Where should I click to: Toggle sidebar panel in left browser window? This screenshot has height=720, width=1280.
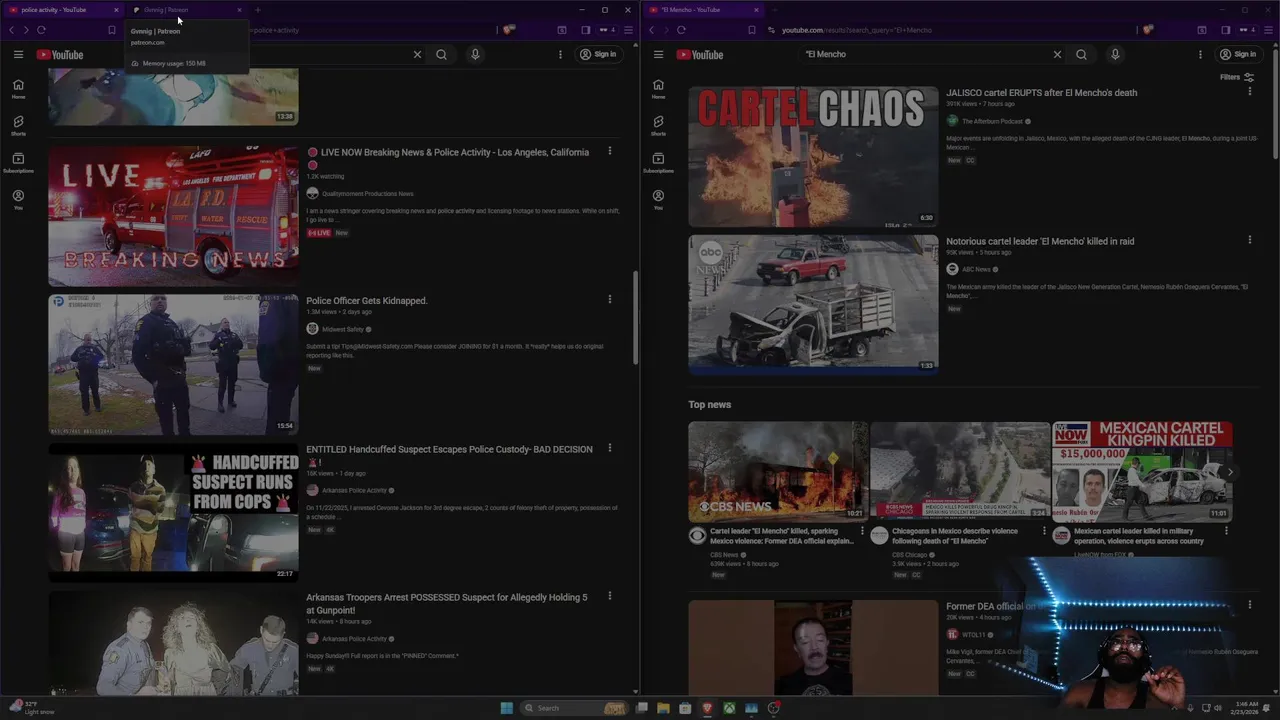coord(585,30)
